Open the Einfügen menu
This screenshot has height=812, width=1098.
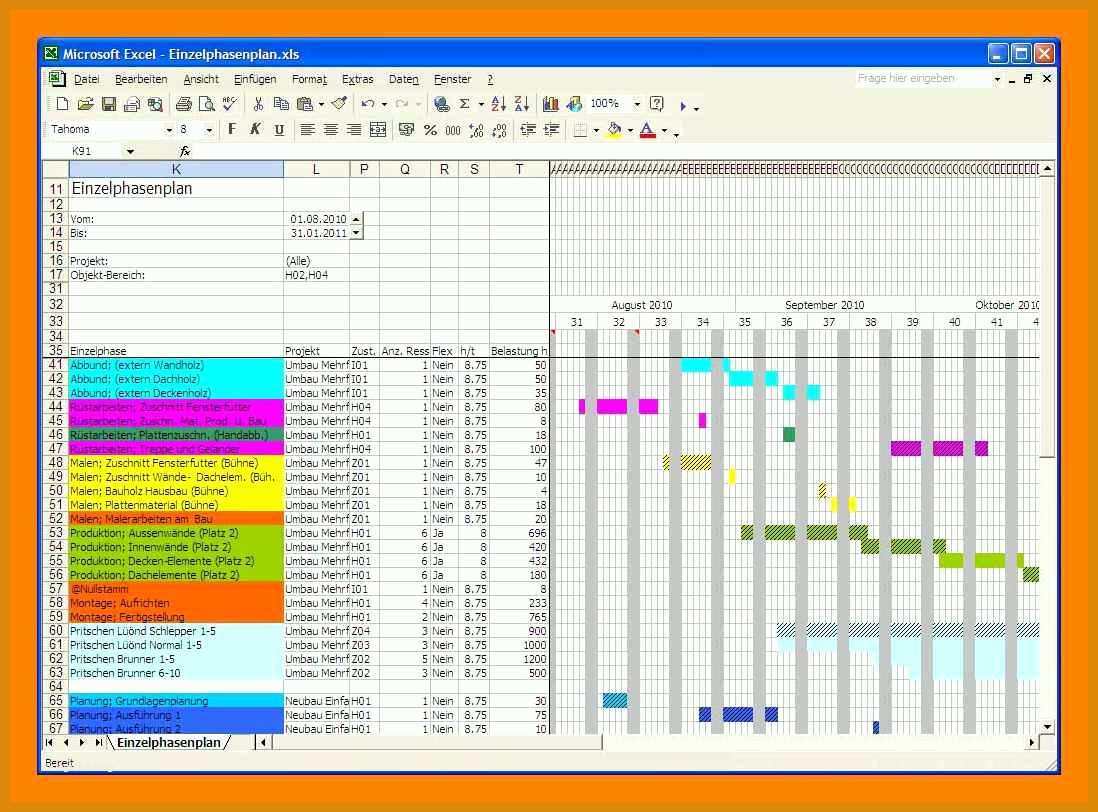[x=255, y=79]
